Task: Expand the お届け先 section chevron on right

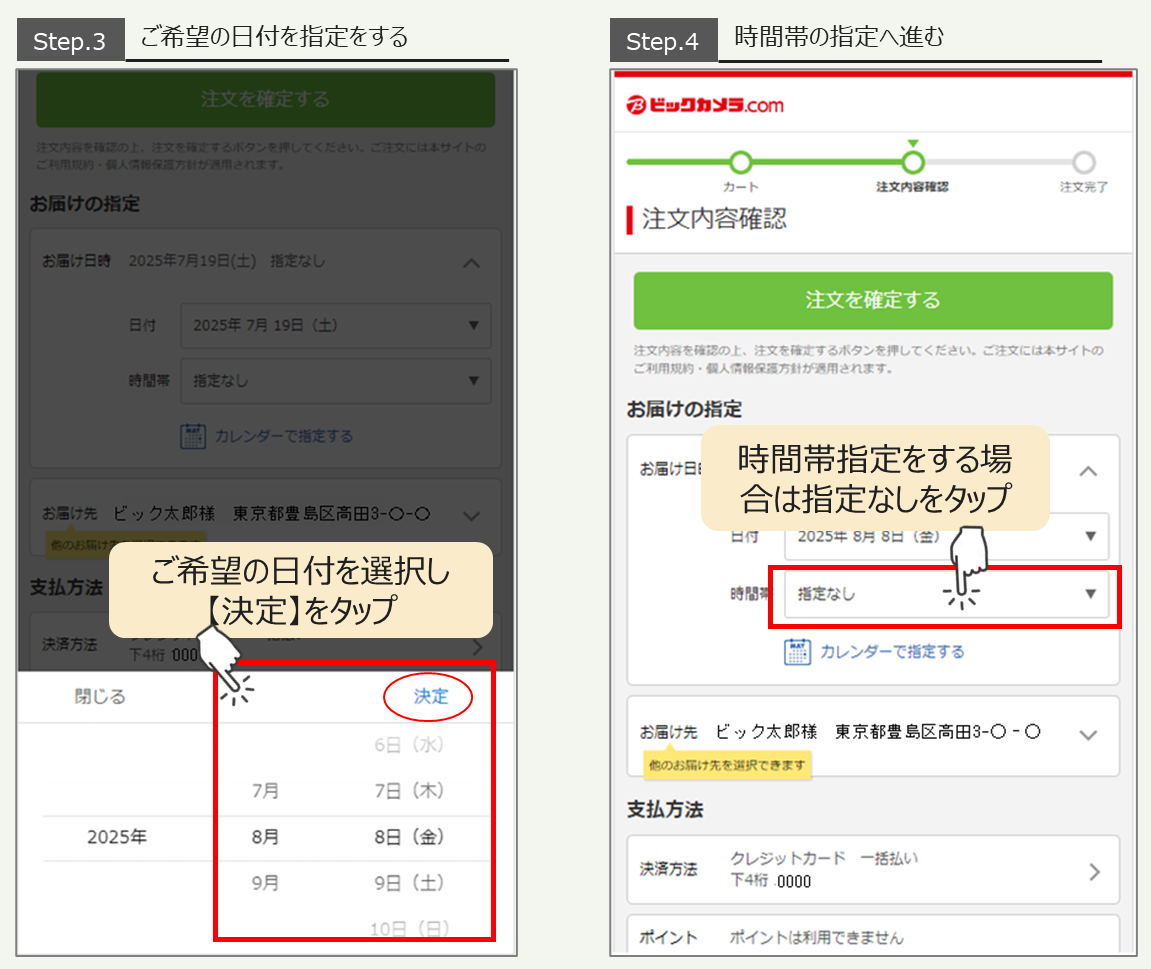Action: pos(1089,735)
